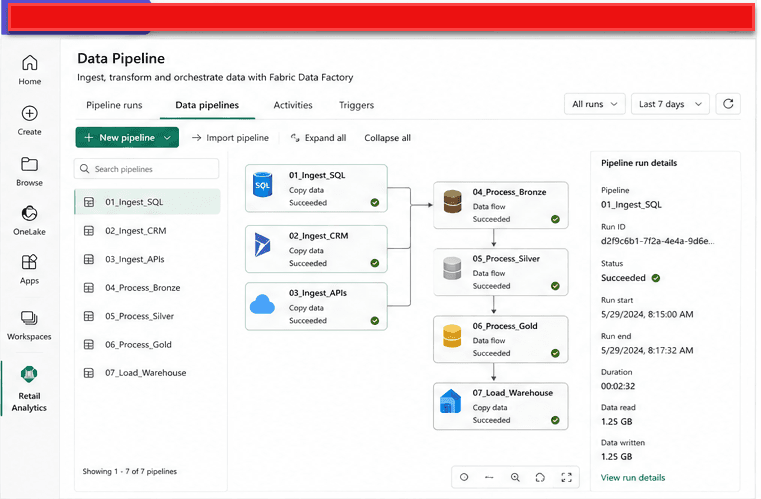Click the Dynamics icon on 02_Ingest_CRM card
Screen dimensions: 761x499
tap(262, 245)
